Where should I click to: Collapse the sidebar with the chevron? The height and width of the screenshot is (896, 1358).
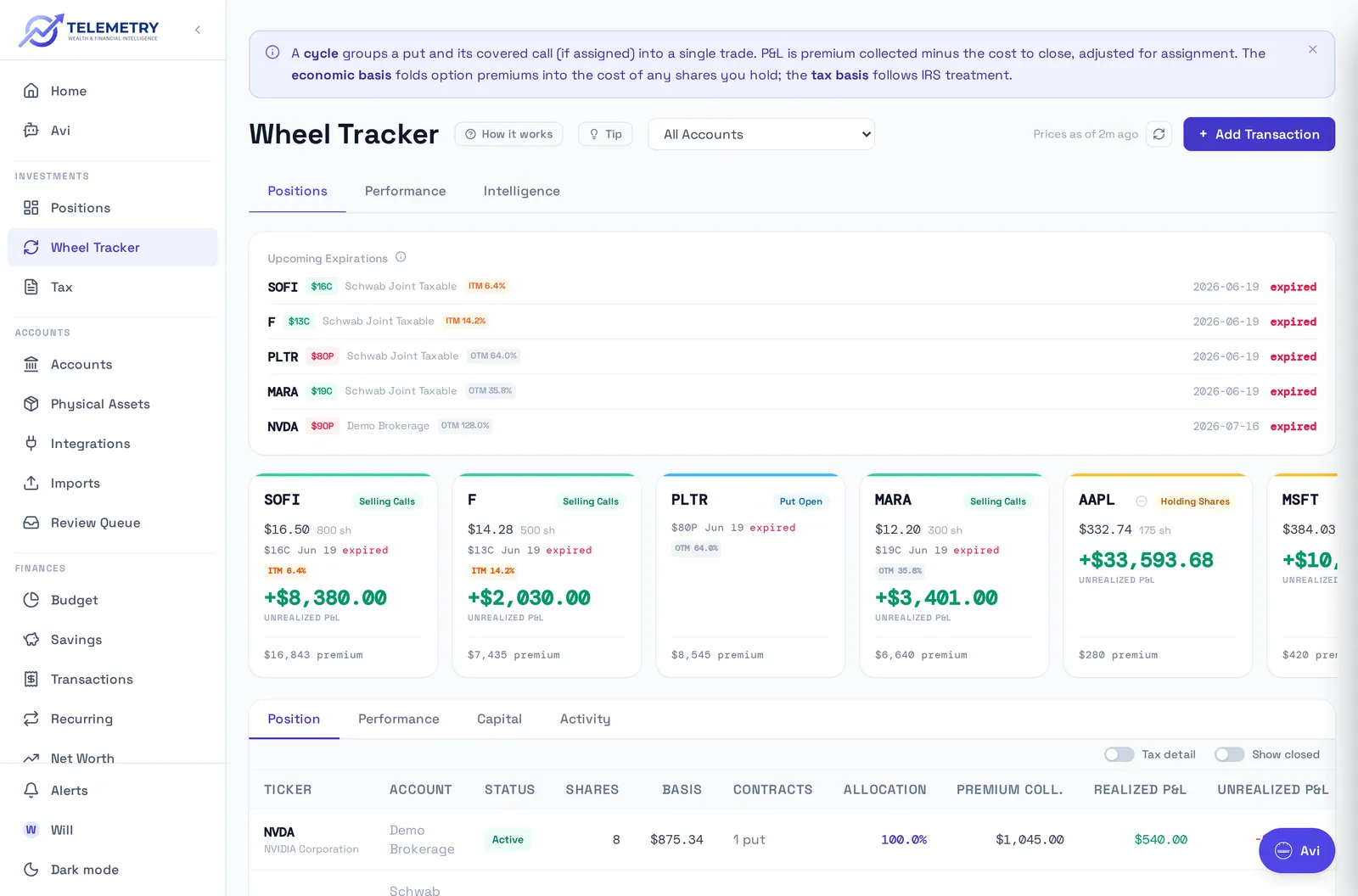pos(198,30)
